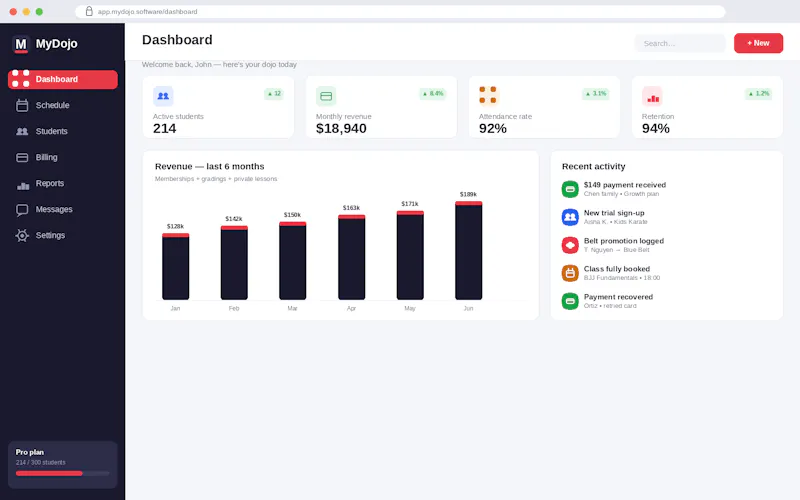Click the red + New button

point(758,43)
